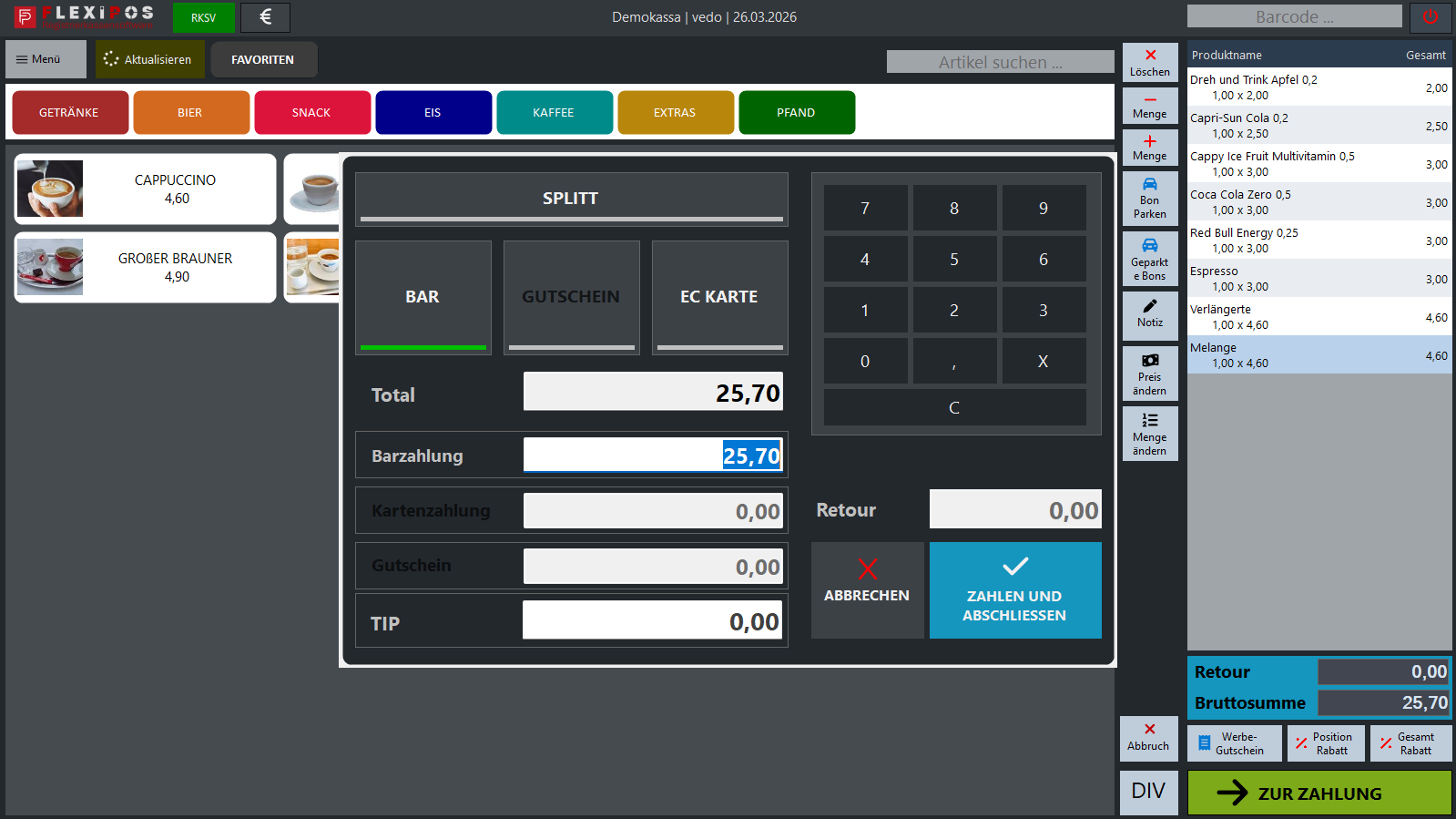The width and height of the screenshot is (1456, 819).
Task: Cancel payment with Abbrechen
Action: pos(867,590)
